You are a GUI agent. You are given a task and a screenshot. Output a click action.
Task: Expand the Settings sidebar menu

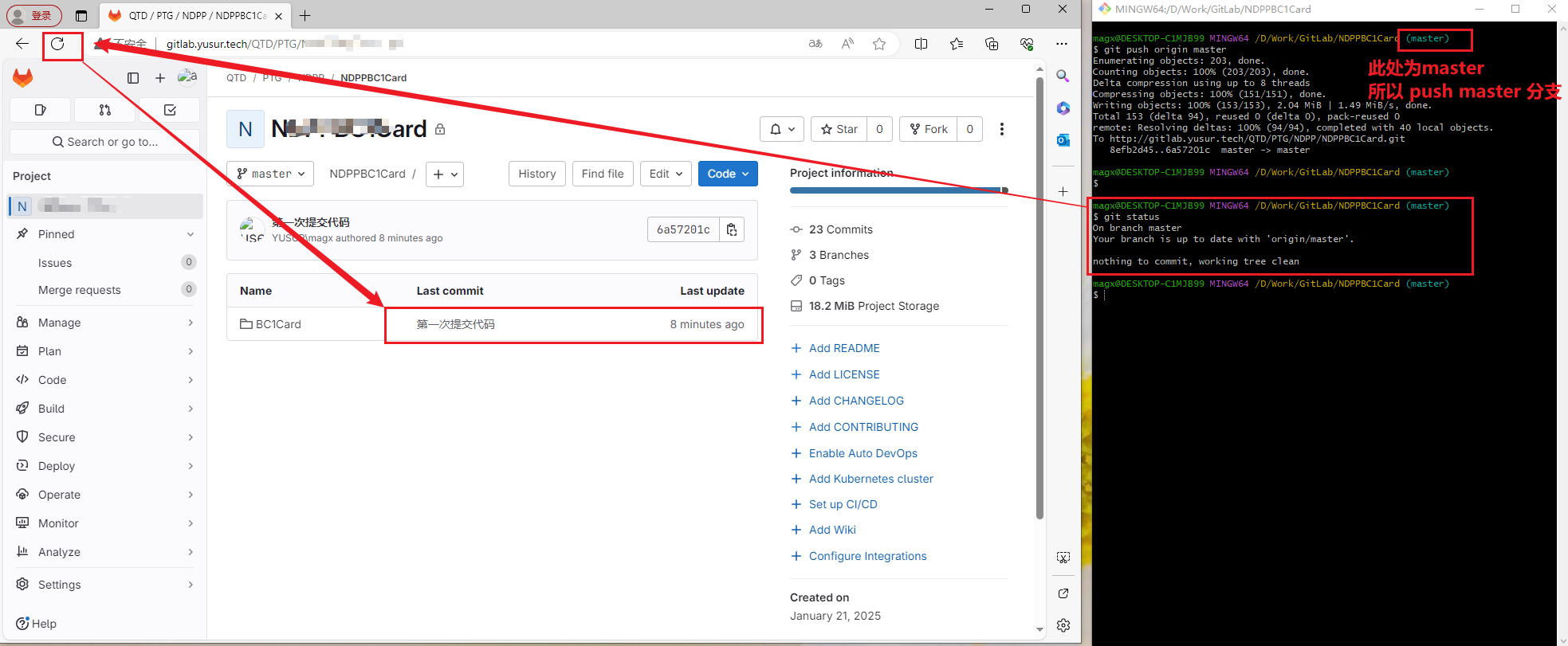pyautogui.click(x=105, y=585)
